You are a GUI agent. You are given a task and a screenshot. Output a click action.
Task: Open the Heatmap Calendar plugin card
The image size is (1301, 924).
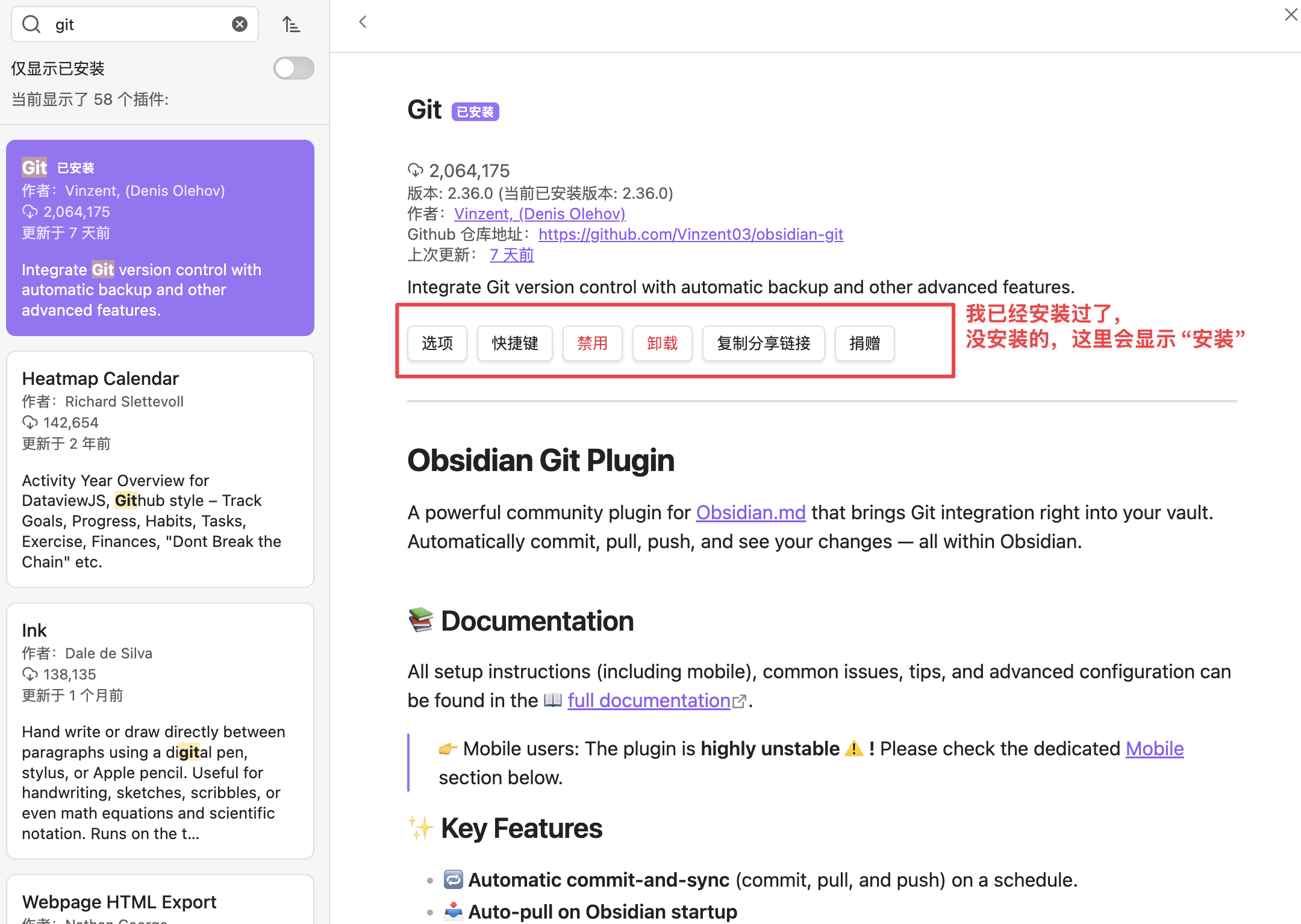click(x=160, y=469)
